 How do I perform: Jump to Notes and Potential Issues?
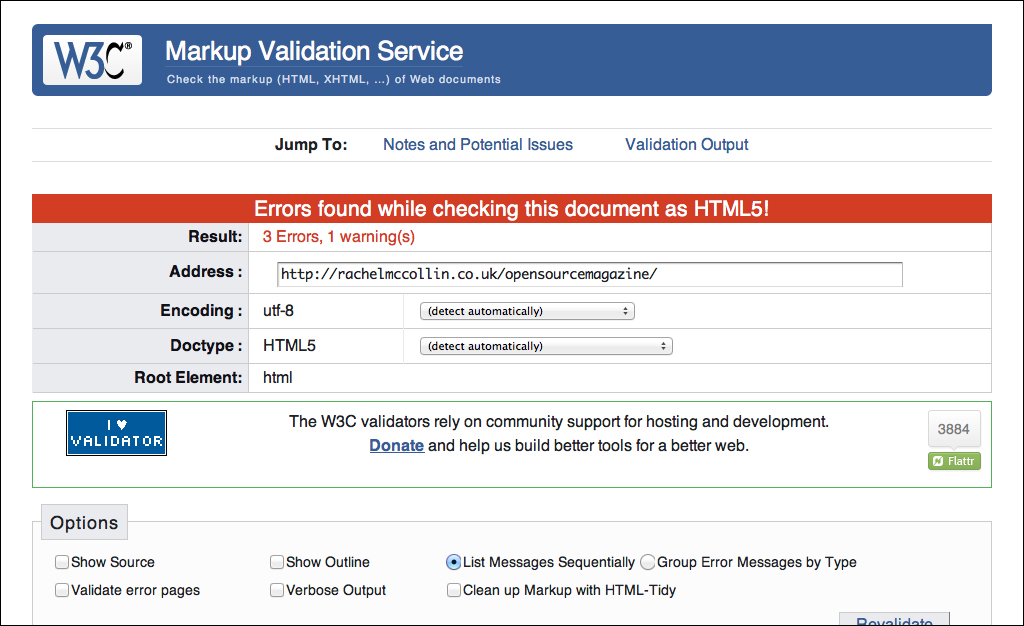(478, 145)
